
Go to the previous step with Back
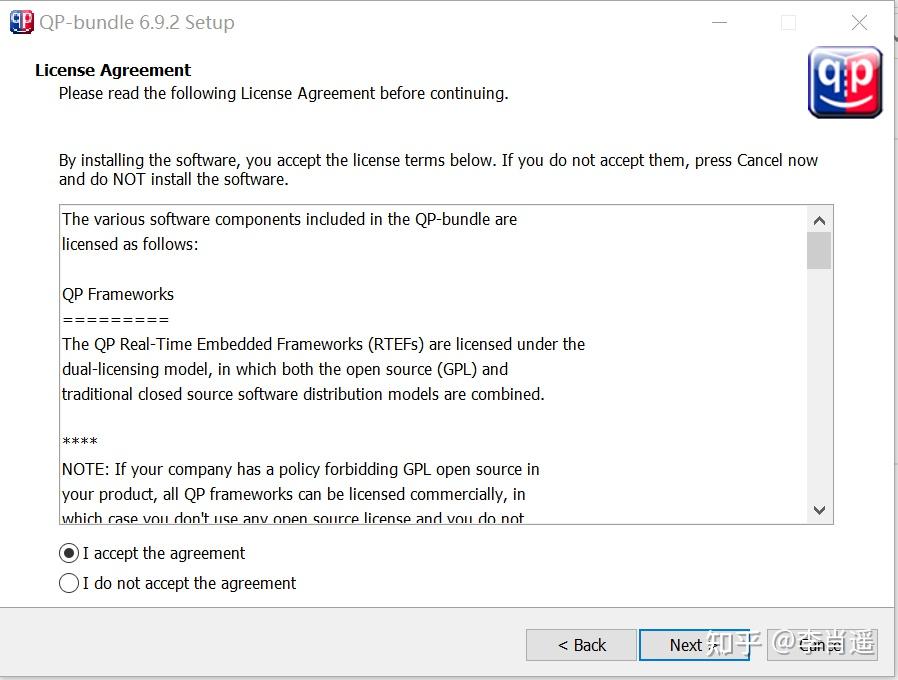tap(581, 645)
